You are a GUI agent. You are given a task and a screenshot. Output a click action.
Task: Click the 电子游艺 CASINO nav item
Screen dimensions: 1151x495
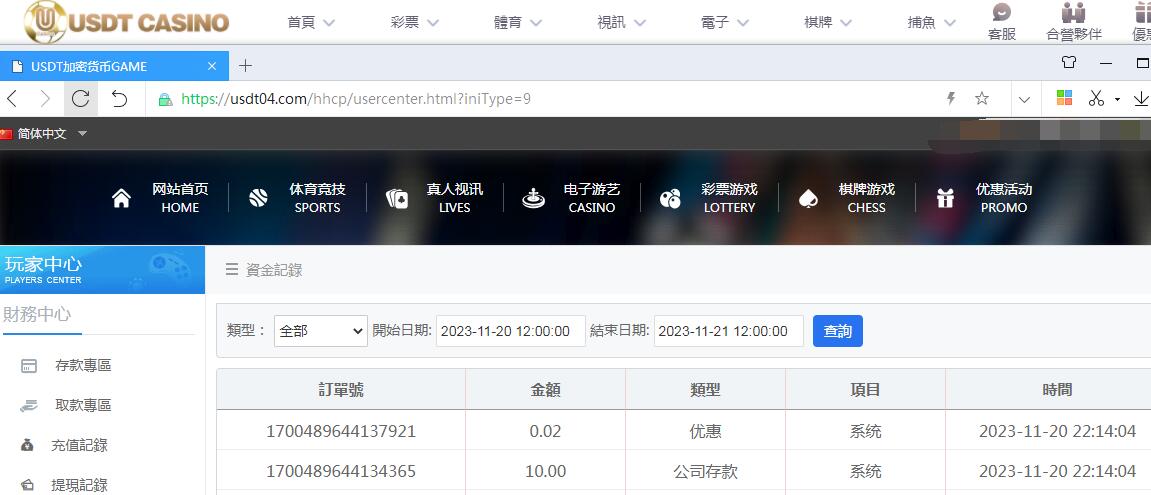click(571, 198)
